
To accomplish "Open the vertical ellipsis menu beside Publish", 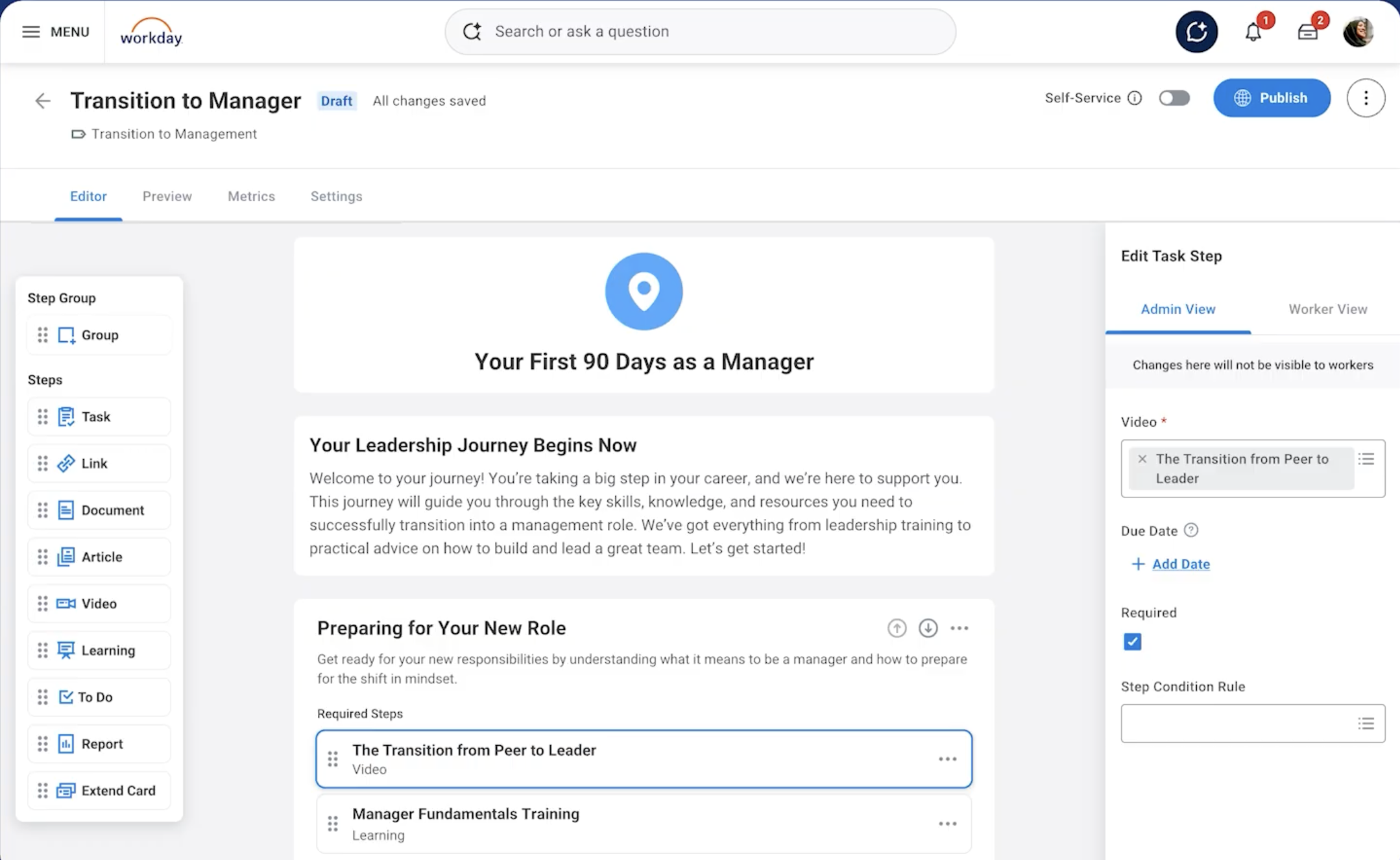I will 1366,98.
